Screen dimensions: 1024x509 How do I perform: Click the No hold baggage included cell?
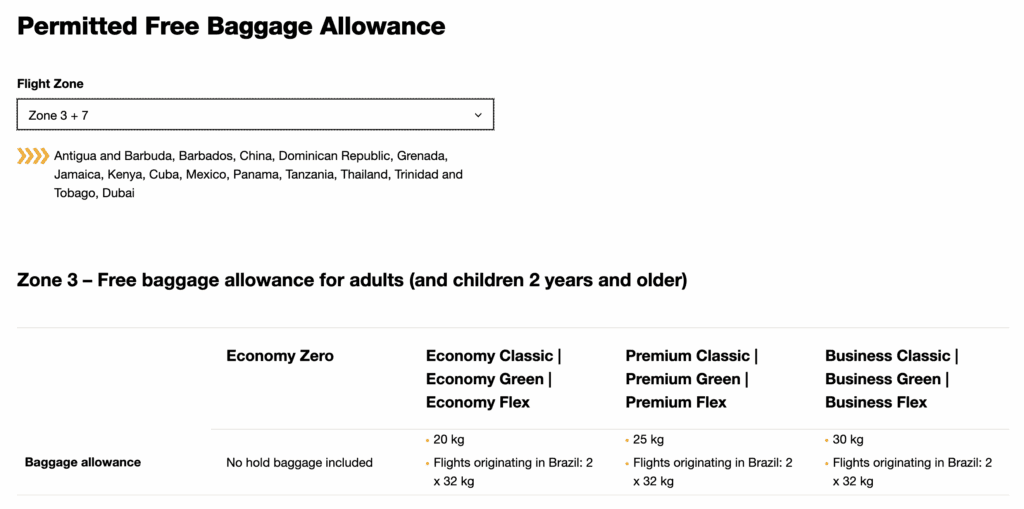299,462
